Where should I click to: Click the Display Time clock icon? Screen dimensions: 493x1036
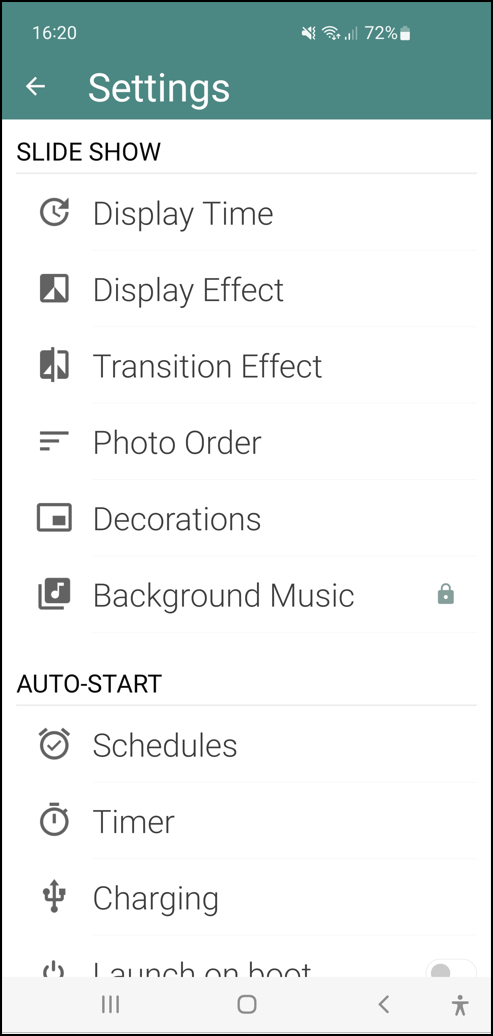[x=54, y=213]
